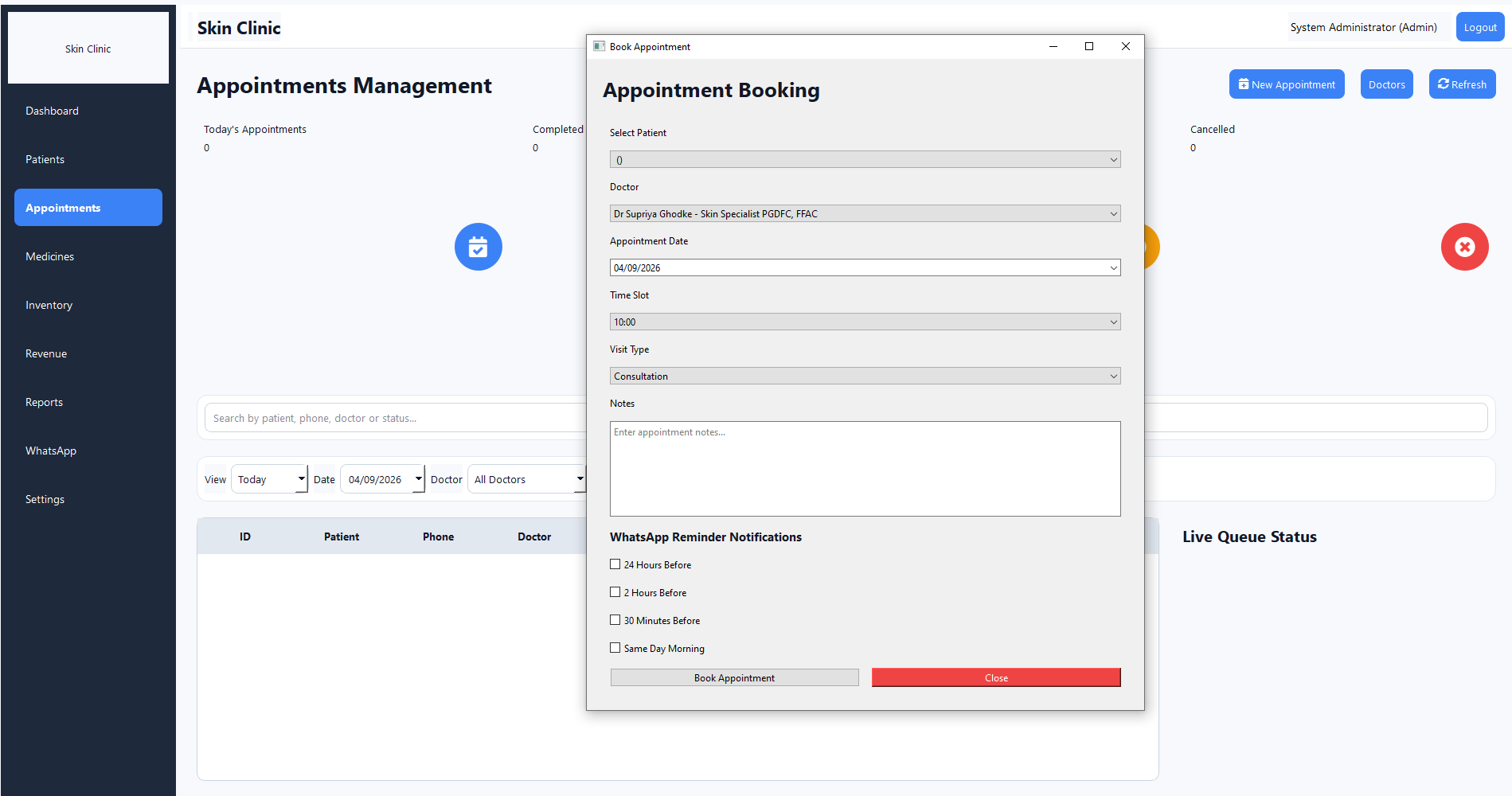
Task: Click the Cancelled stat label
Action: tap(1212, 129)
